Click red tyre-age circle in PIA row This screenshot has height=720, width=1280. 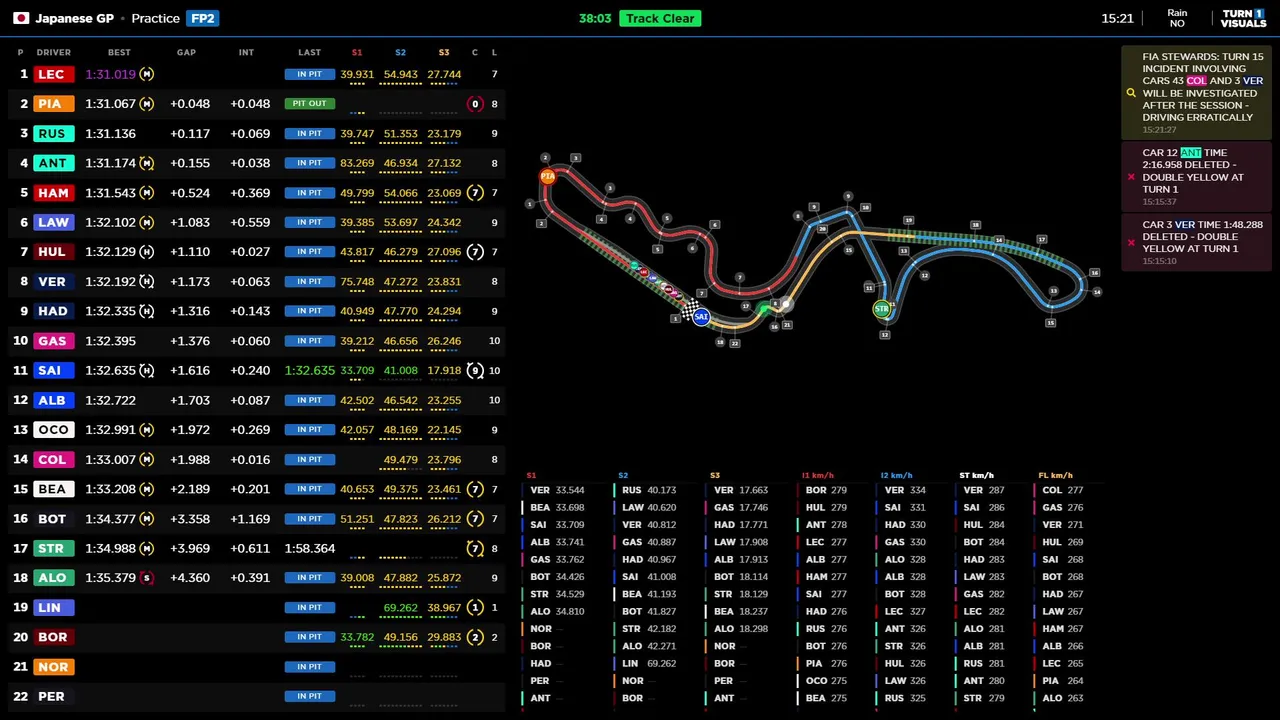click(x=475, y=104)
